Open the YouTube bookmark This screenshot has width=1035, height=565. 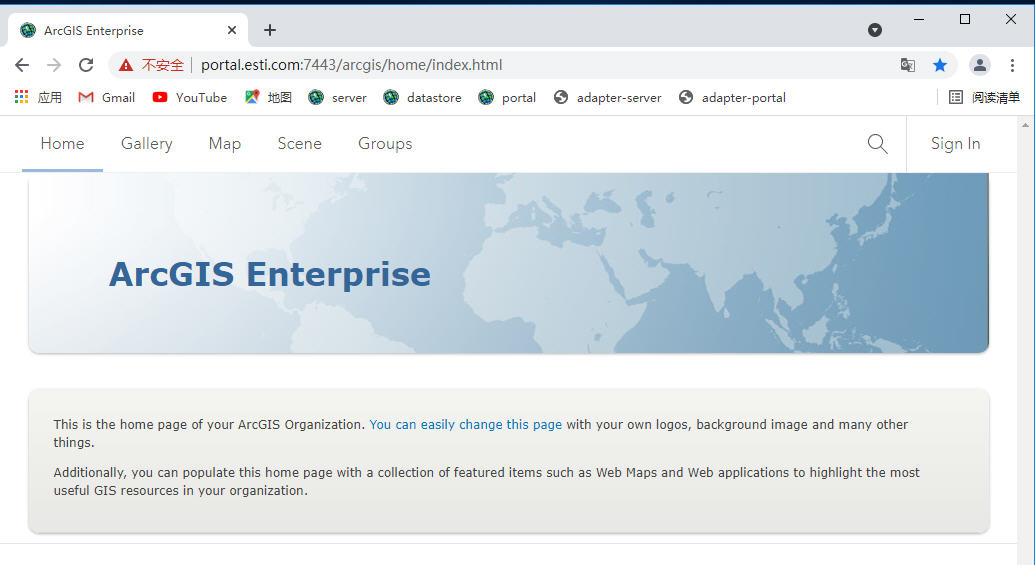pyautogui.click(x=189, y=97)
